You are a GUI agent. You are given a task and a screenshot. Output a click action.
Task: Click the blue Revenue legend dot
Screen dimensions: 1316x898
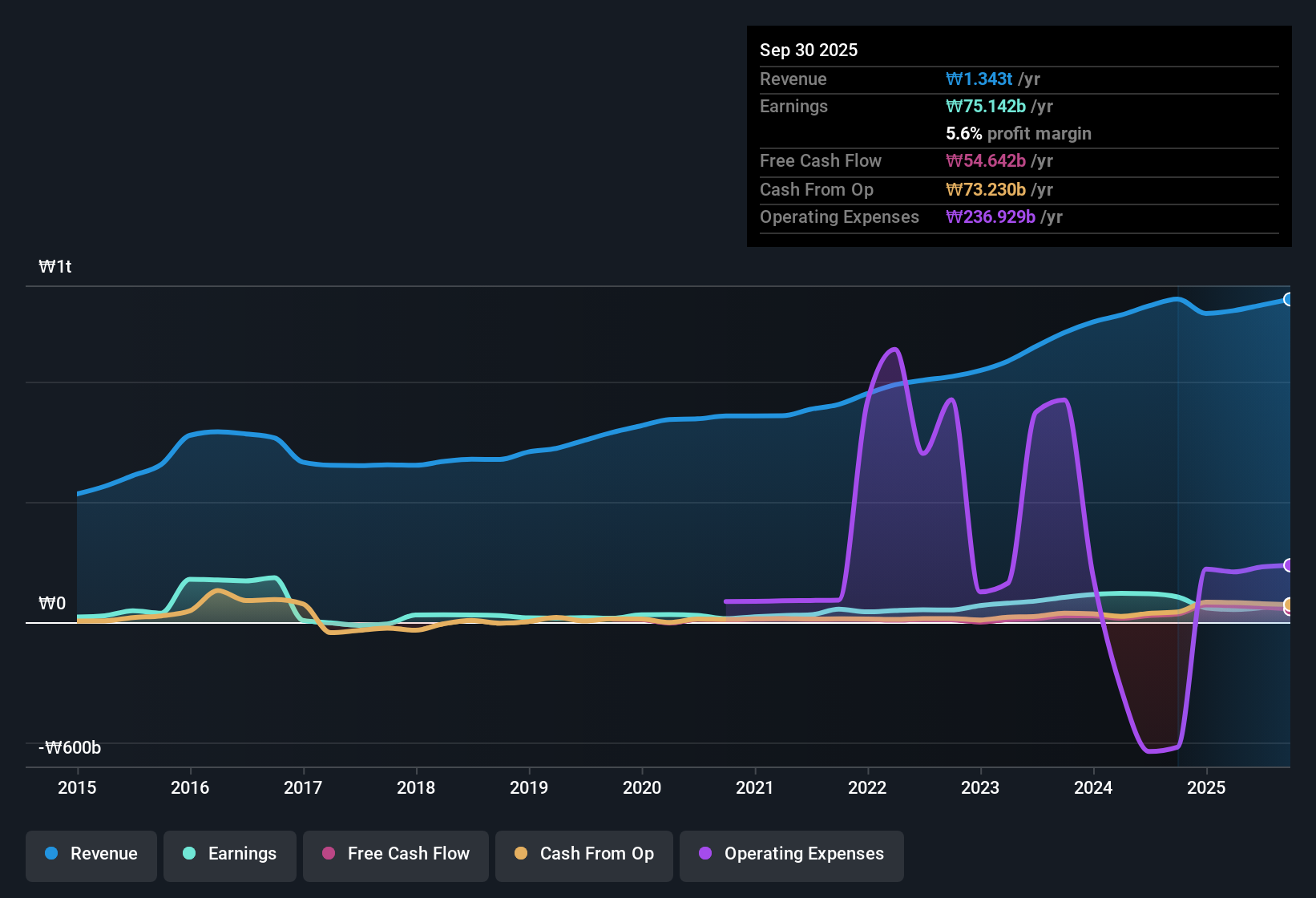click(x=50, y=854)
